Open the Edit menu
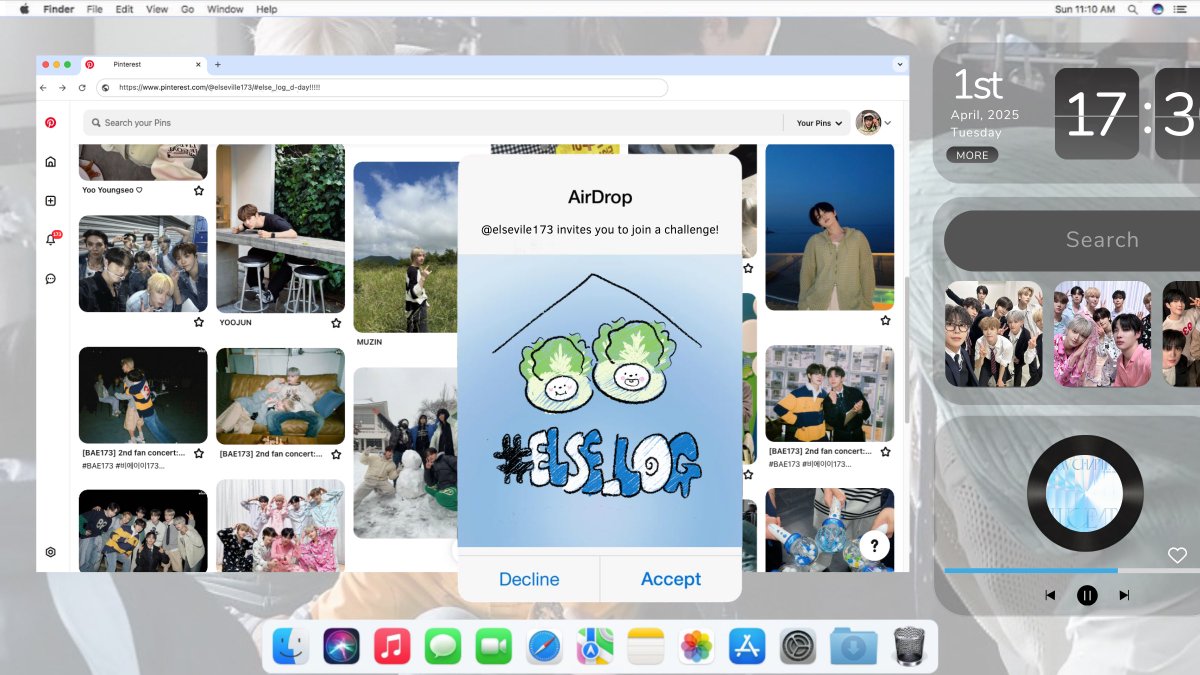Image resolution: width=1200 pixels, height=675 pixels. [124, 9]
